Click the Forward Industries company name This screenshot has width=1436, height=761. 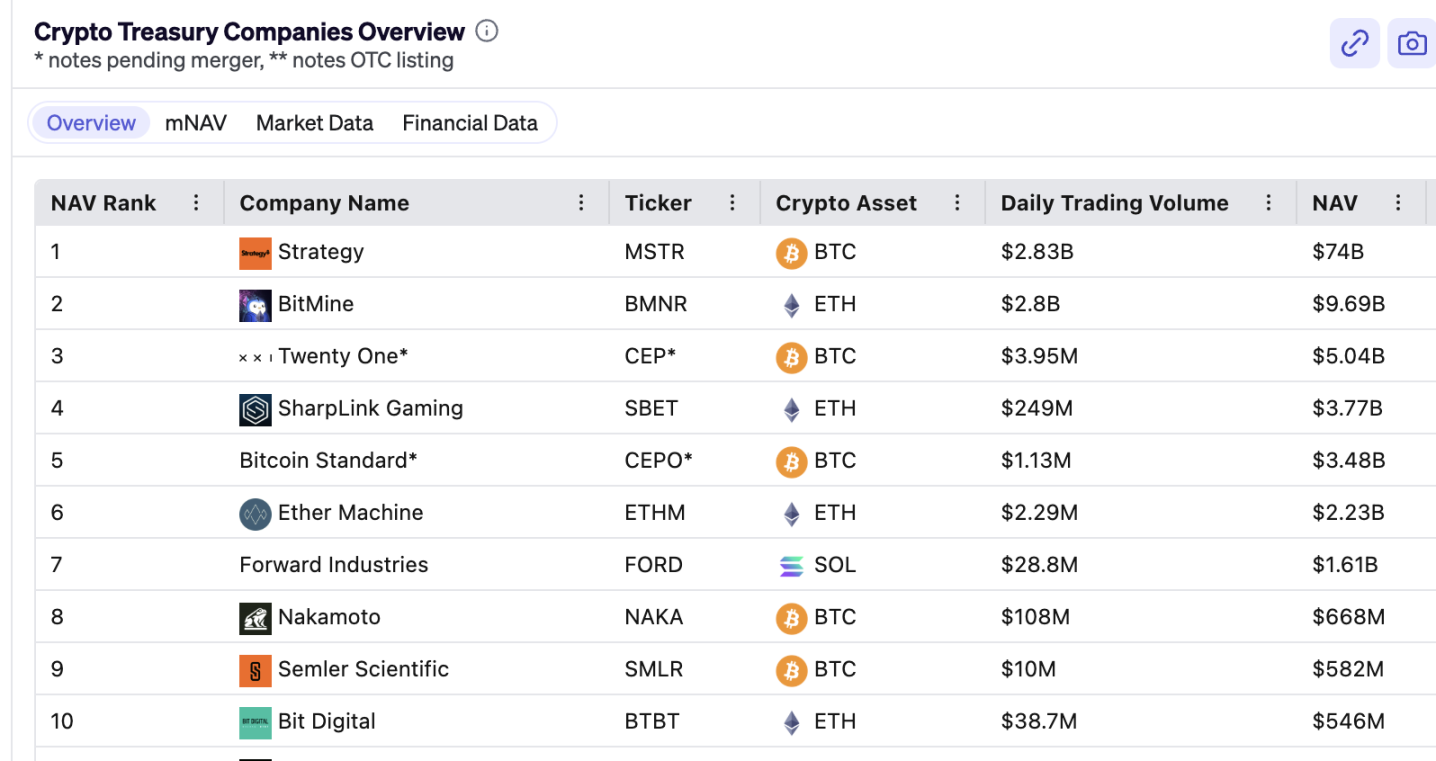(x=333, y=565)
